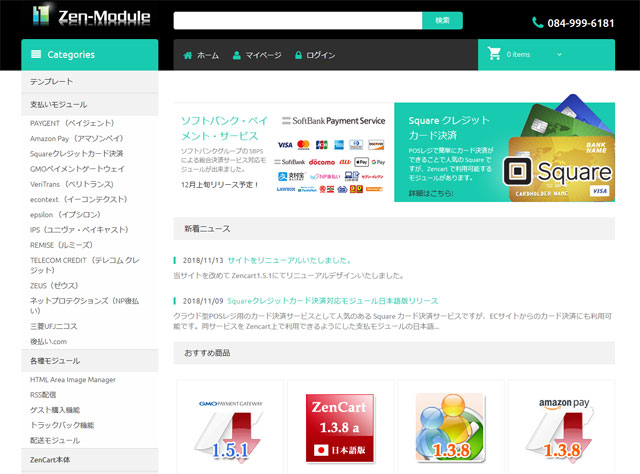Image resolution: width=640 pixels, height=474 pixels.
Task: Open RSS配信 sidebar link
Action: [43, 395]
